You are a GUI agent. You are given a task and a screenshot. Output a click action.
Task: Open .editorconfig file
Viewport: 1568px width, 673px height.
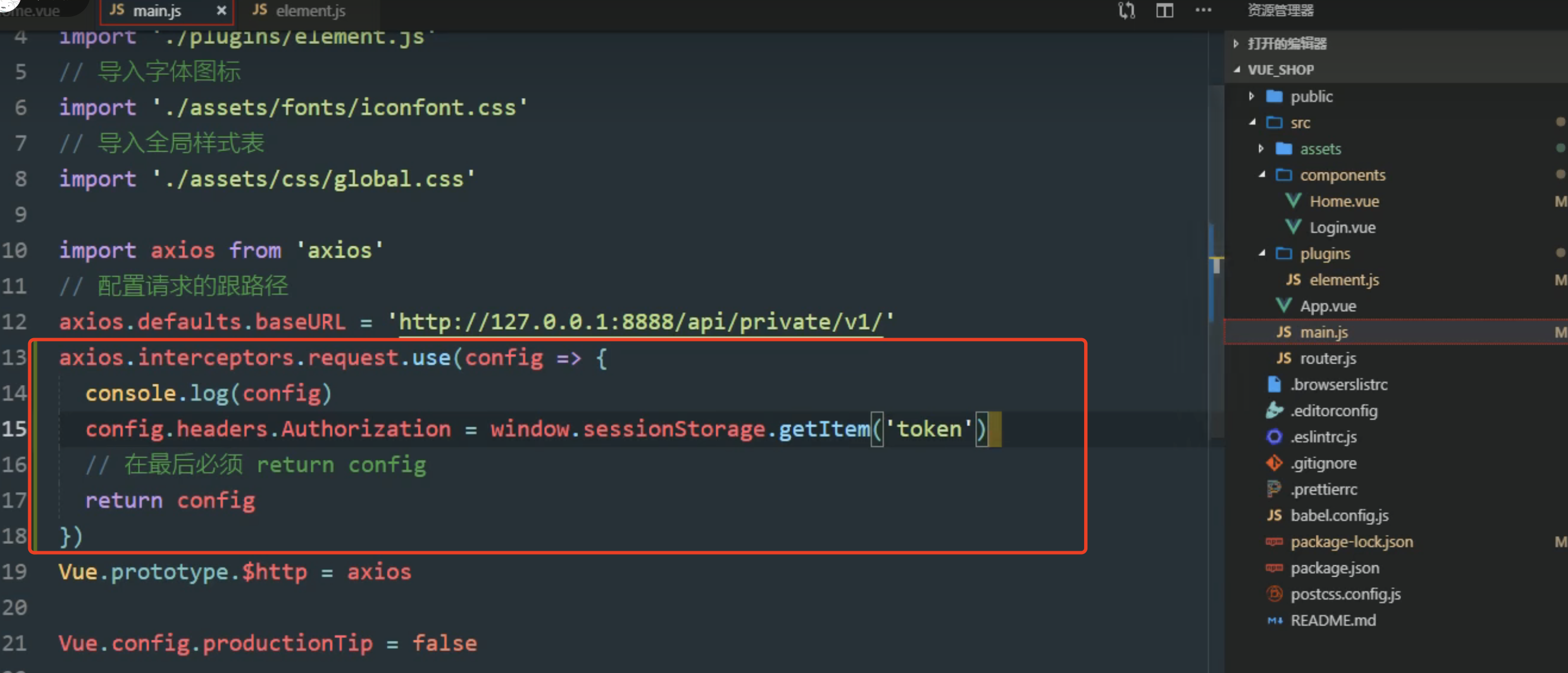(1334, 410)
